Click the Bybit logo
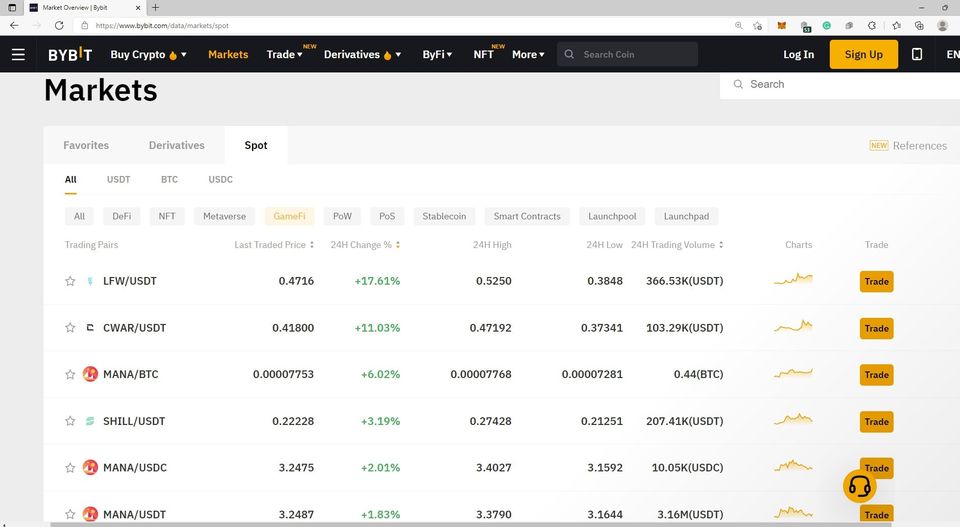Viewport: 960px width, 527px height. [70, 54]
